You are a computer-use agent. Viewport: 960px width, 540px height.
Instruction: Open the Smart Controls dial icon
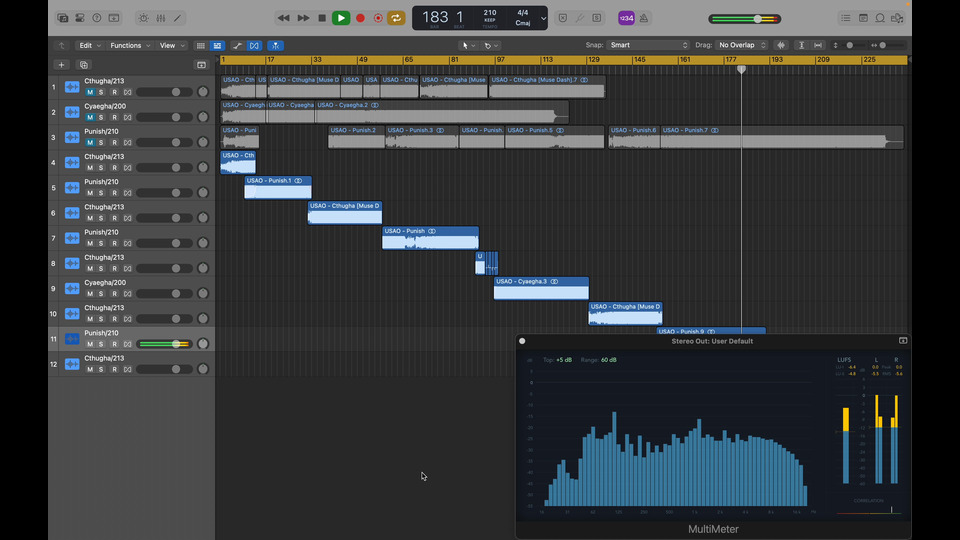pyautogui.click(x=144, y=18)
